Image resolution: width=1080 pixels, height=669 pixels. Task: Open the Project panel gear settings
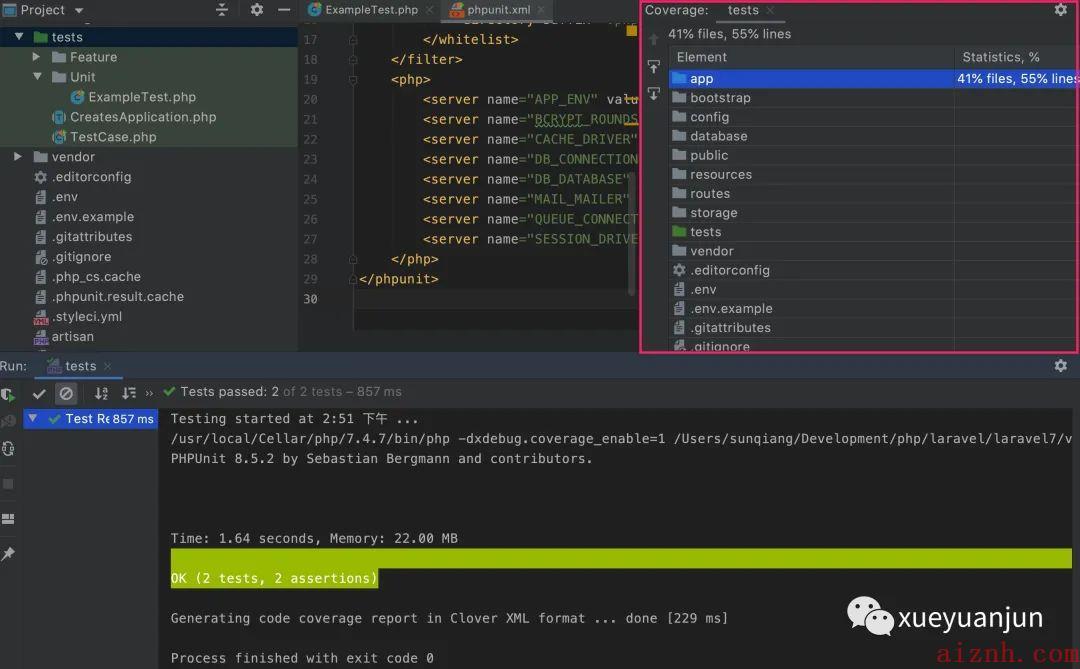point(257,10)
